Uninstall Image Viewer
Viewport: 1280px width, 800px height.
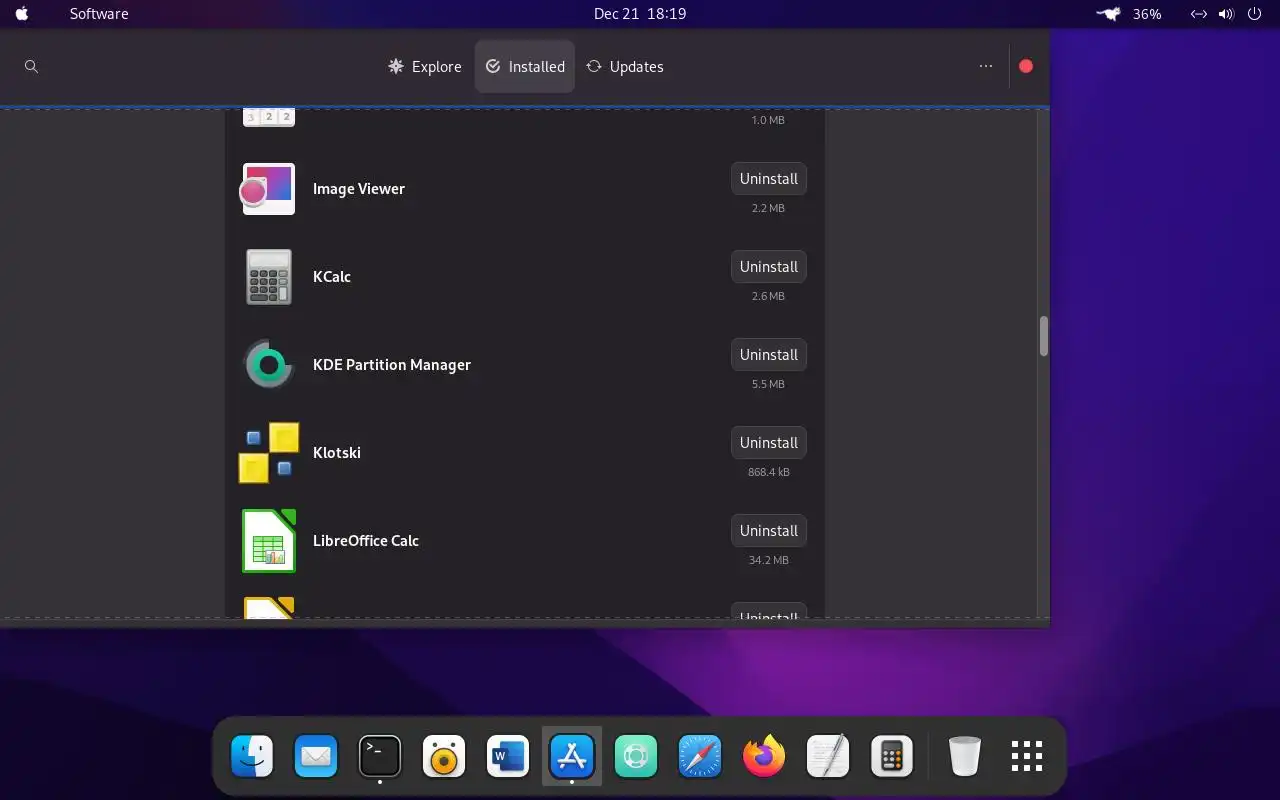click(769, 179)
